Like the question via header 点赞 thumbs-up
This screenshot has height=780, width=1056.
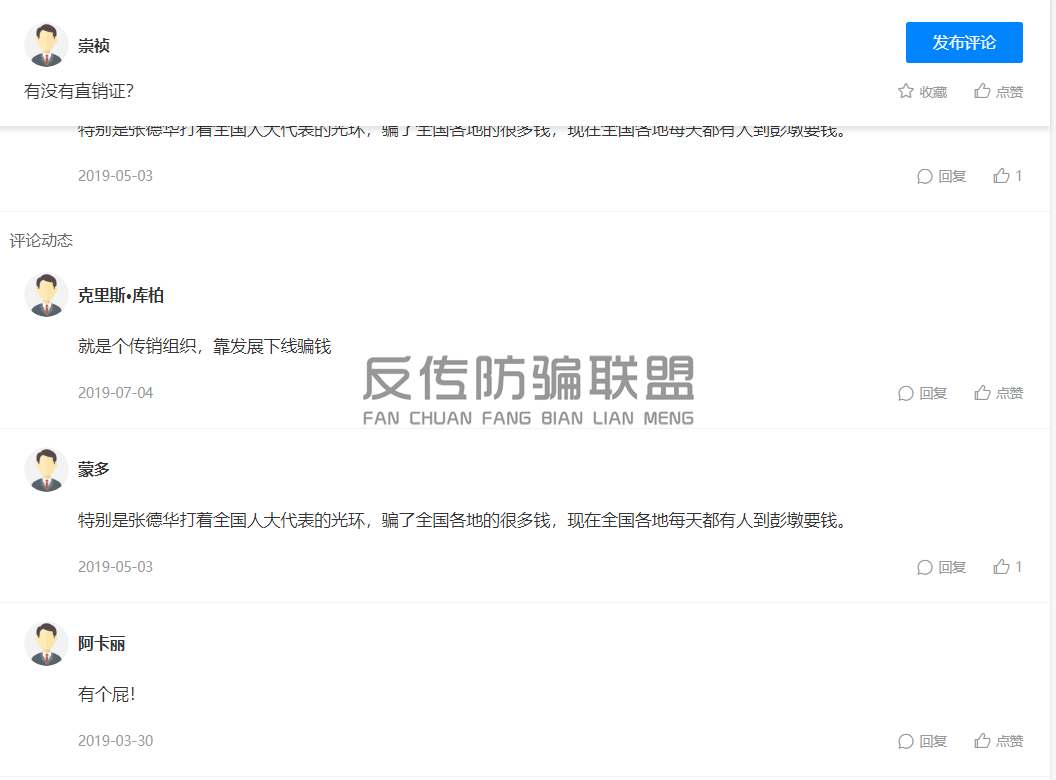(x=983, y=92)
